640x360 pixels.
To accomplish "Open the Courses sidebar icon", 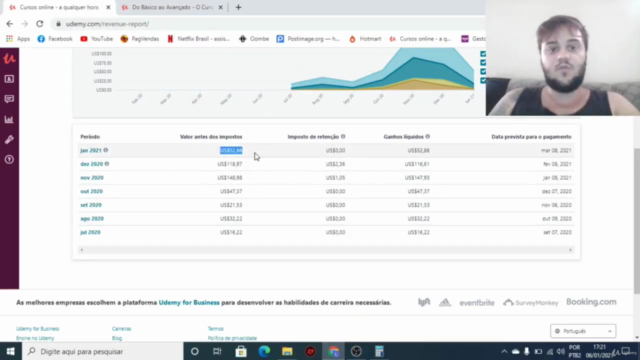I will tap(9, 79).
